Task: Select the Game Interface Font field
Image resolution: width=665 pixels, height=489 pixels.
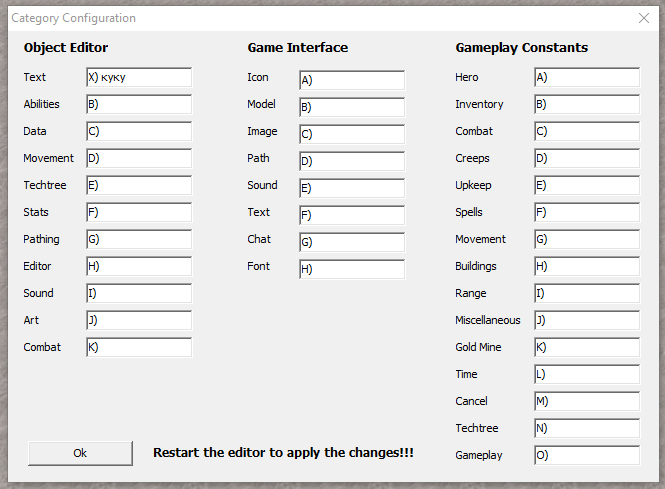Action: click(x=352, y=269)
